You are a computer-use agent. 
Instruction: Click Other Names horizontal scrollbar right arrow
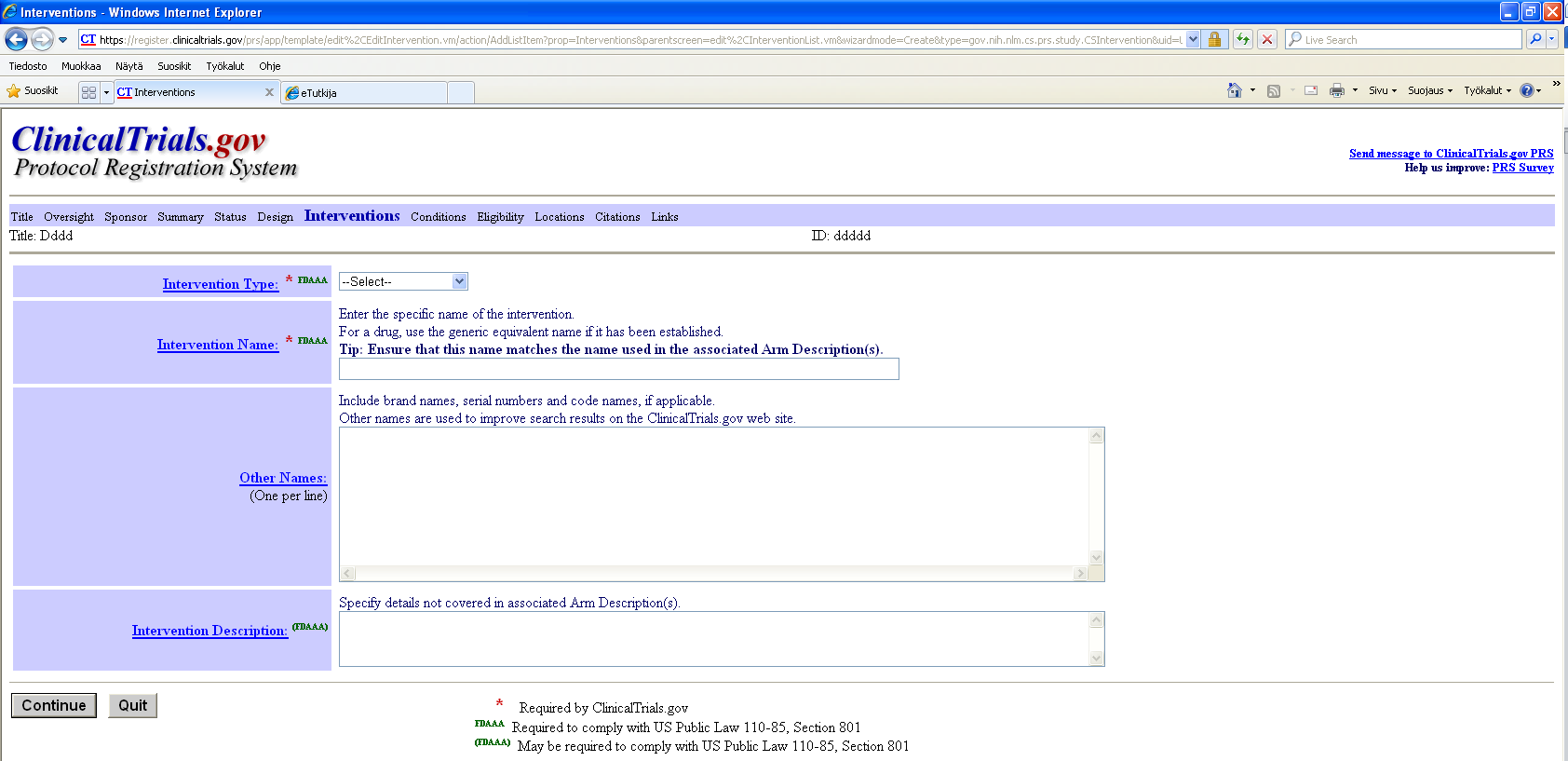point(1080,574)
